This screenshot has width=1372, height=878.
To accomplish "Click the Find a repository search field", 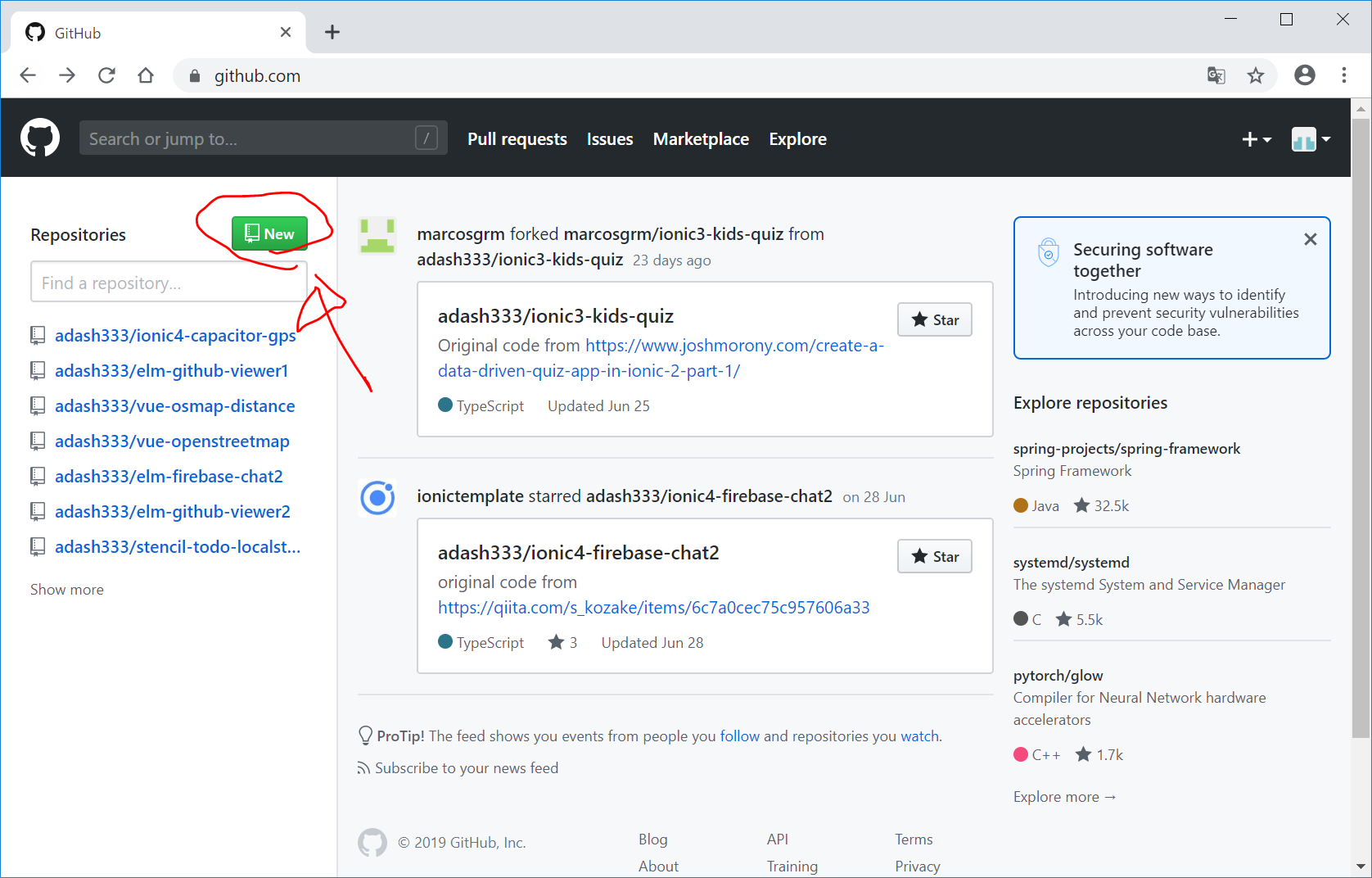I will (169, 283).
